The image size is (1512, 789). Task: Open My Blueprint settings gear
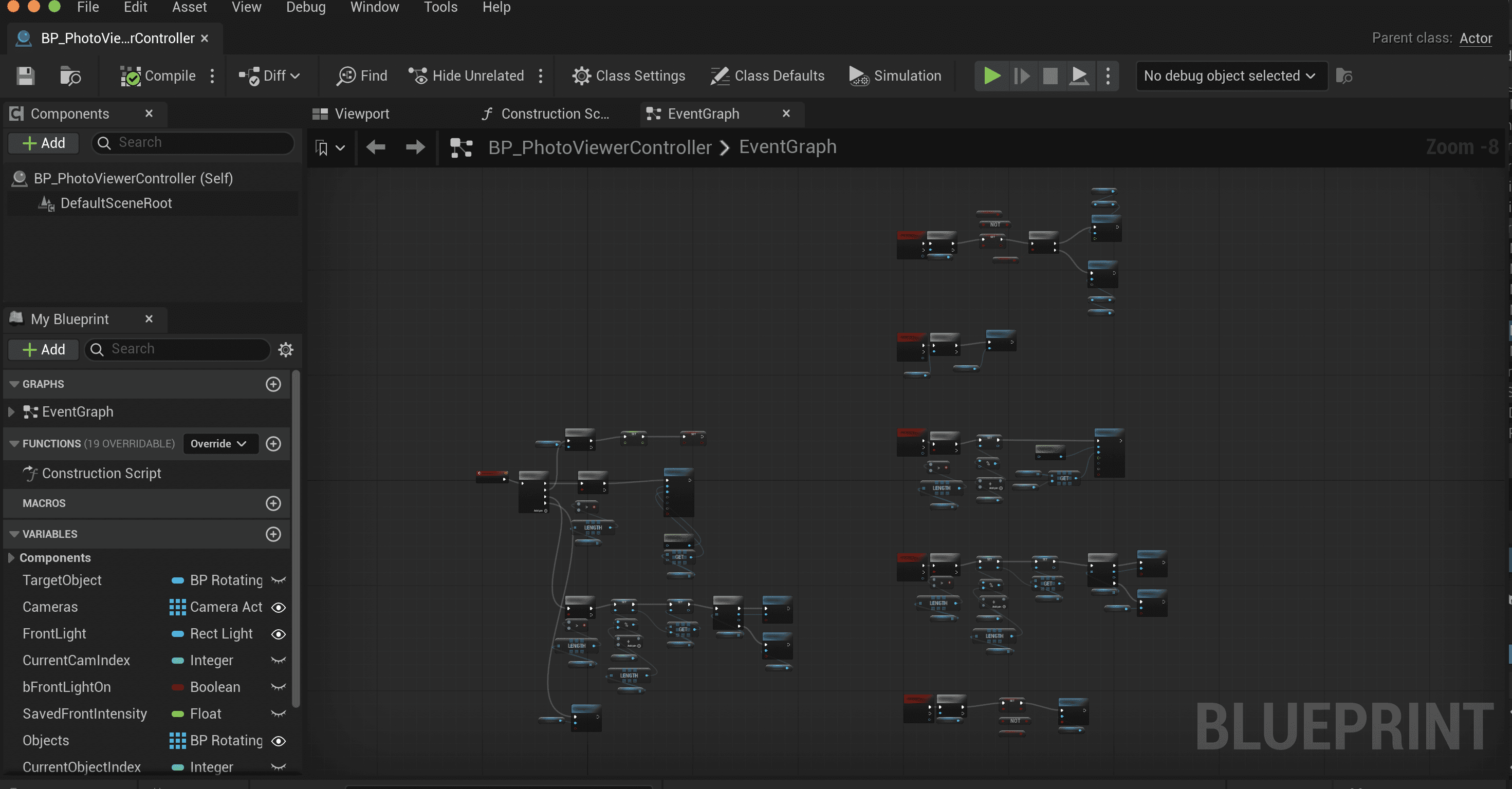point(286,350)
